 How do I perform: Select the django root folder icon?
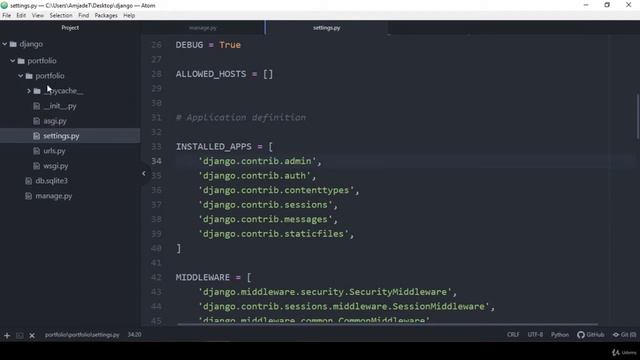(x=13, y=44)
